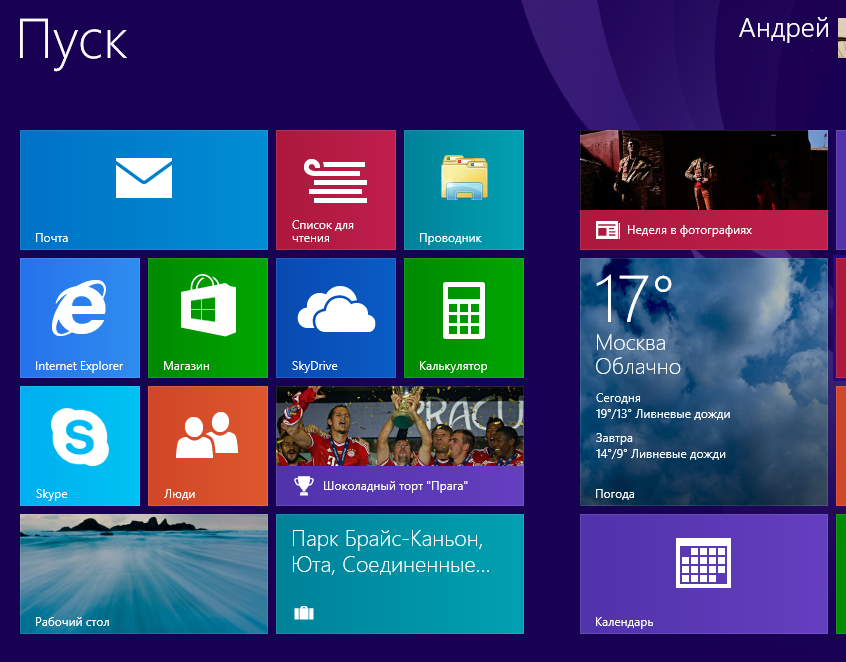Viewport: 846px width, 662px height.
Task: Click the Москва city label
Action: pos(631,343)
